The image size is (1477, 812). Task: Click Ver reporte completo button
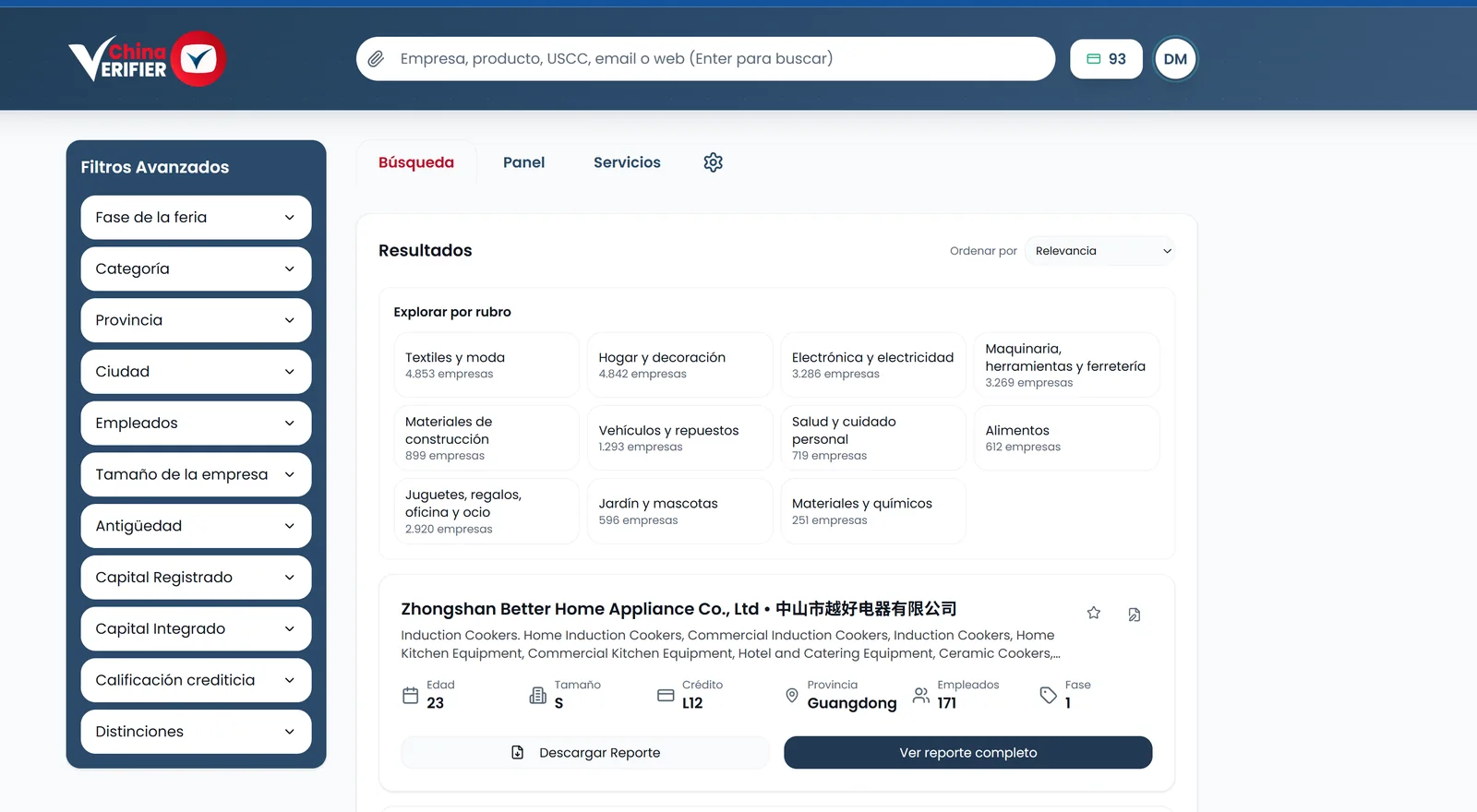tap(968, 753)
